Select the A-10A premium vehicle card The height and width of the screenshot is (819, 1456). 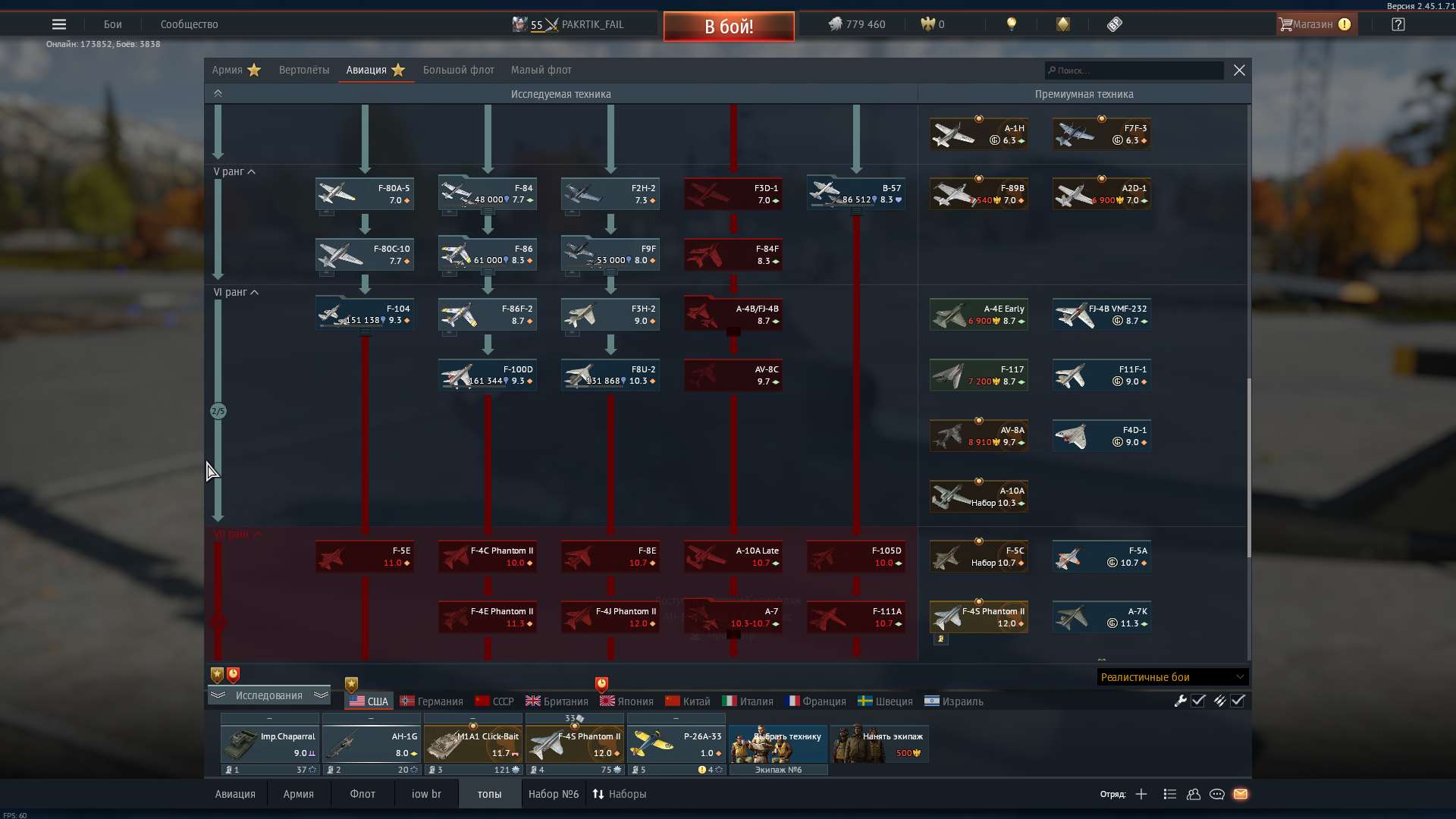[x=979, y=496]
